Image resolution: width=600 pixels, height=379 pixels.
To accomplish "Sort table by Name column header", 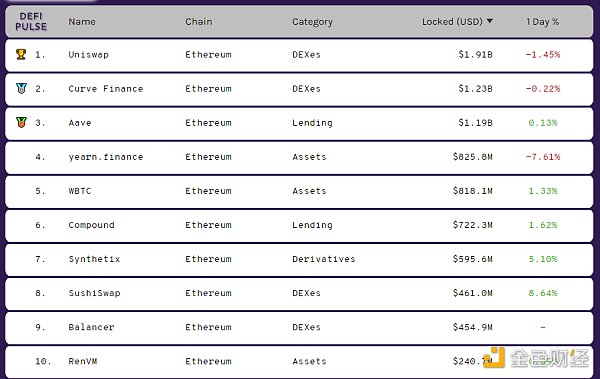I will click(x=82, y=22).
